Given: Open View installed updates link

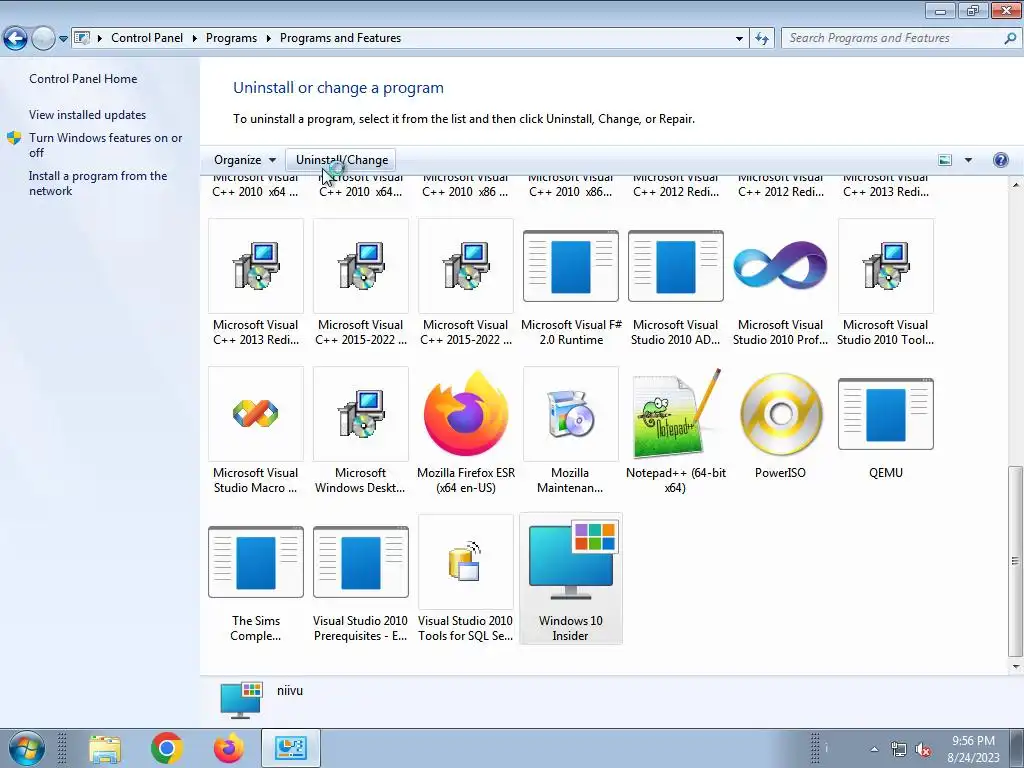Looking at the screenshot, I should [x=88, y=114].
